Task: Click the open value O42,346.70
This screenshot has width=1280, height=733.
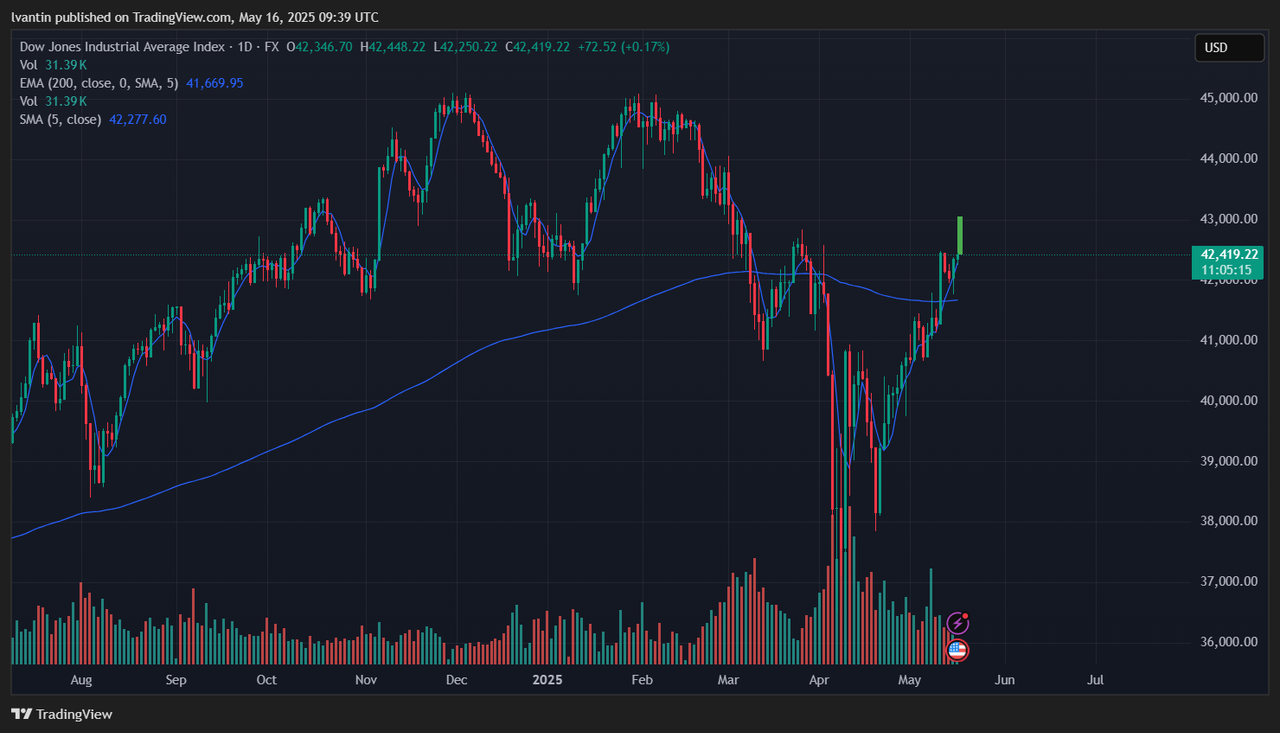Action: coord(319,47)
